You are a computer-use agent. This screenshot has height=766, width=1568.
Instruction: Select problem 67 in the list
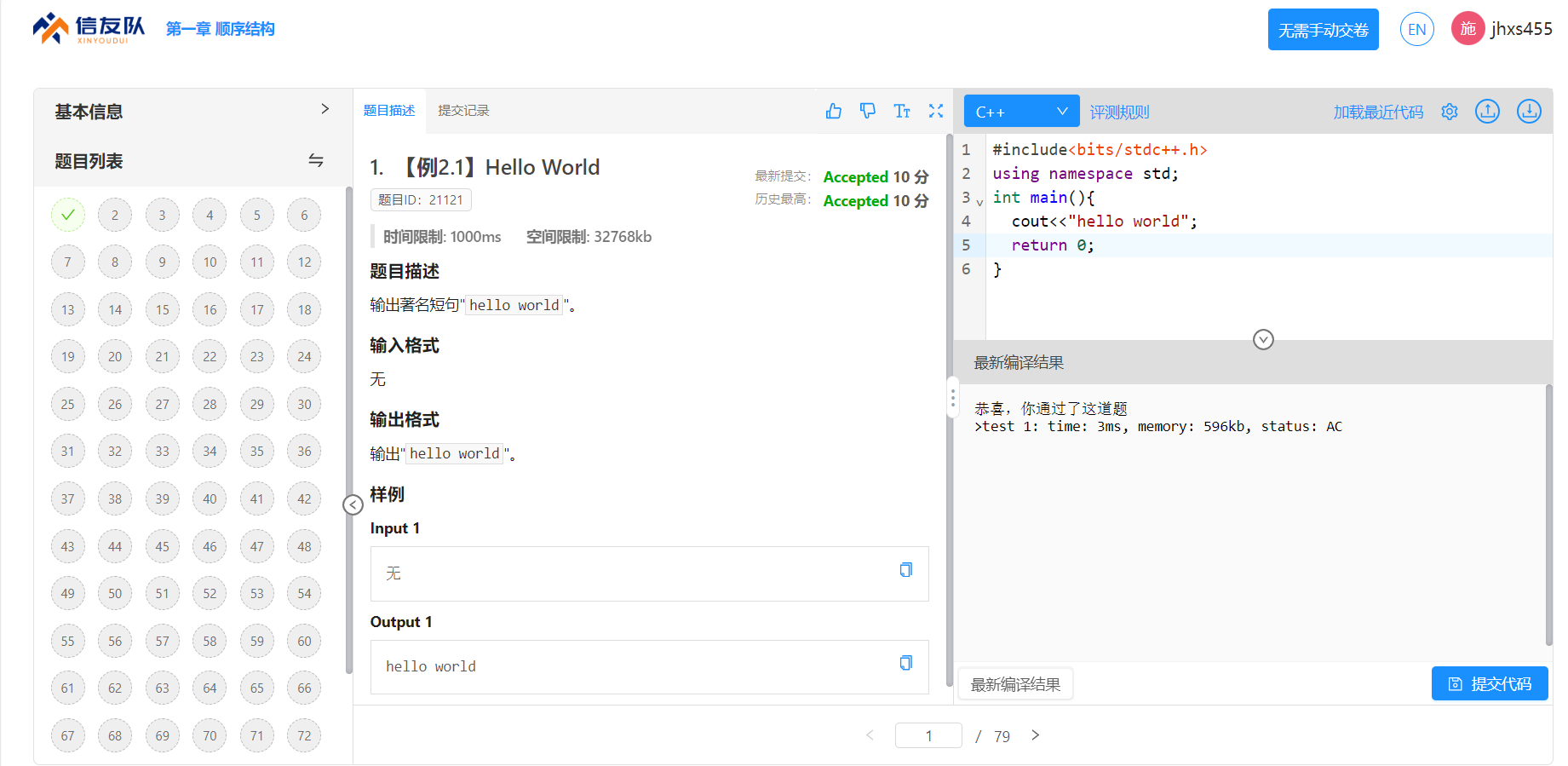click(x=68, y=735)
